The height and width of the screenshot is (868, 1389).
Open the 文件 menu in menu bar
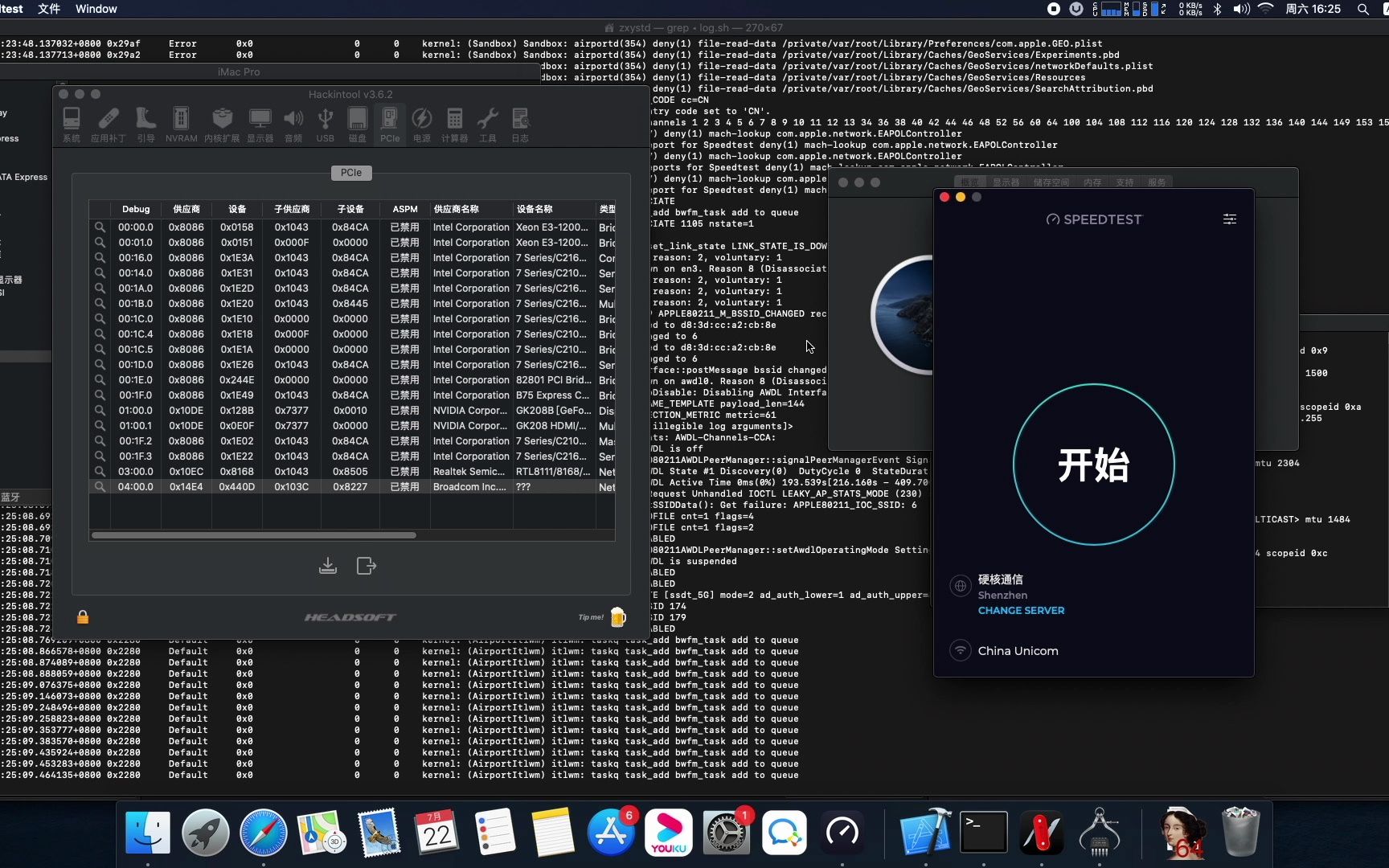pyautogui.click(x=49, y=9)
